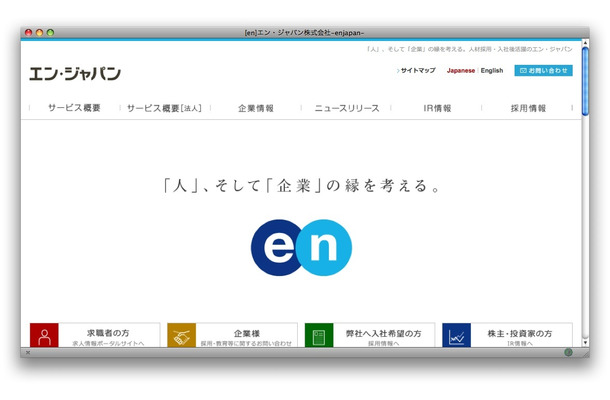Image resolution: width=610 pixels, height=400 pixels.
Task: Open the サービス概要[法人] menu
Action: click(x=164, y=108)
